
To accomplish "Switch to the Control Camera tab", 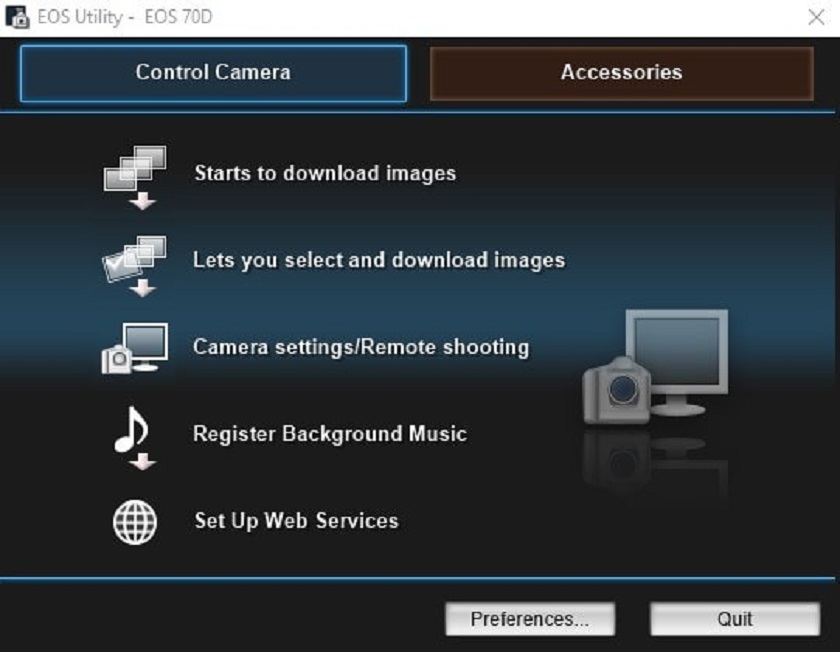I will 213,73.
